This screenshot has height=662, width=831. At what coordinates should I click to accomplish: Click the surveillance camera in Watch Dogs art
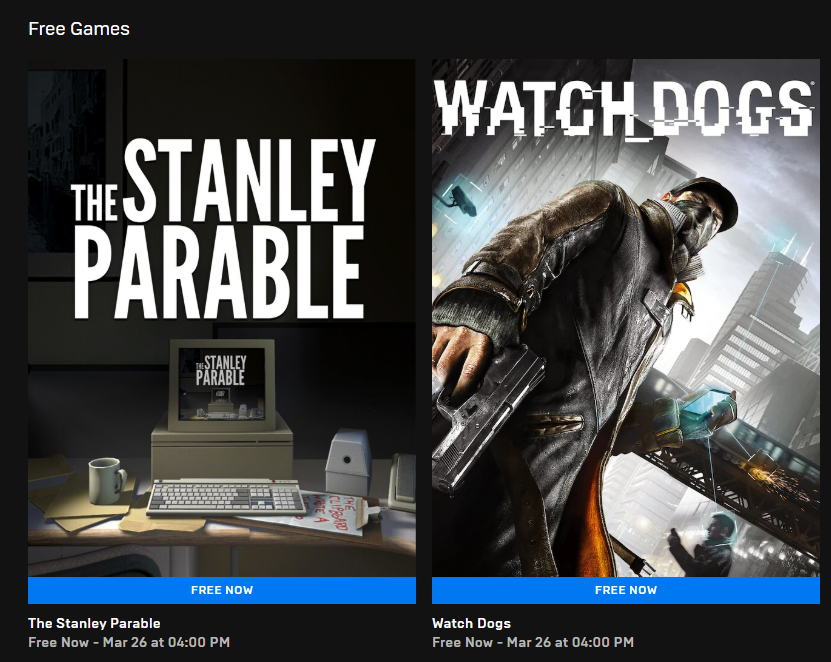coord(460,200)
